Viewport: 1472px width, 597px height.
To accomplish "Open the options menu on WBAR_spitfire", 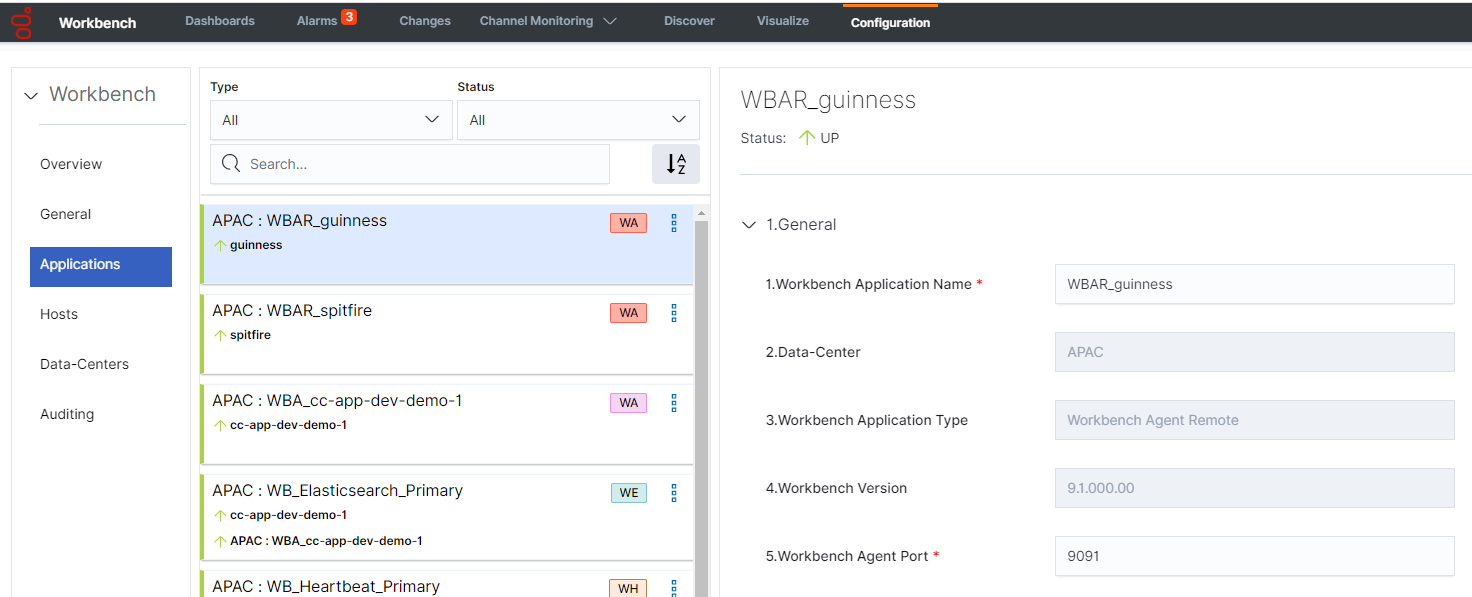I will [673, 313].
